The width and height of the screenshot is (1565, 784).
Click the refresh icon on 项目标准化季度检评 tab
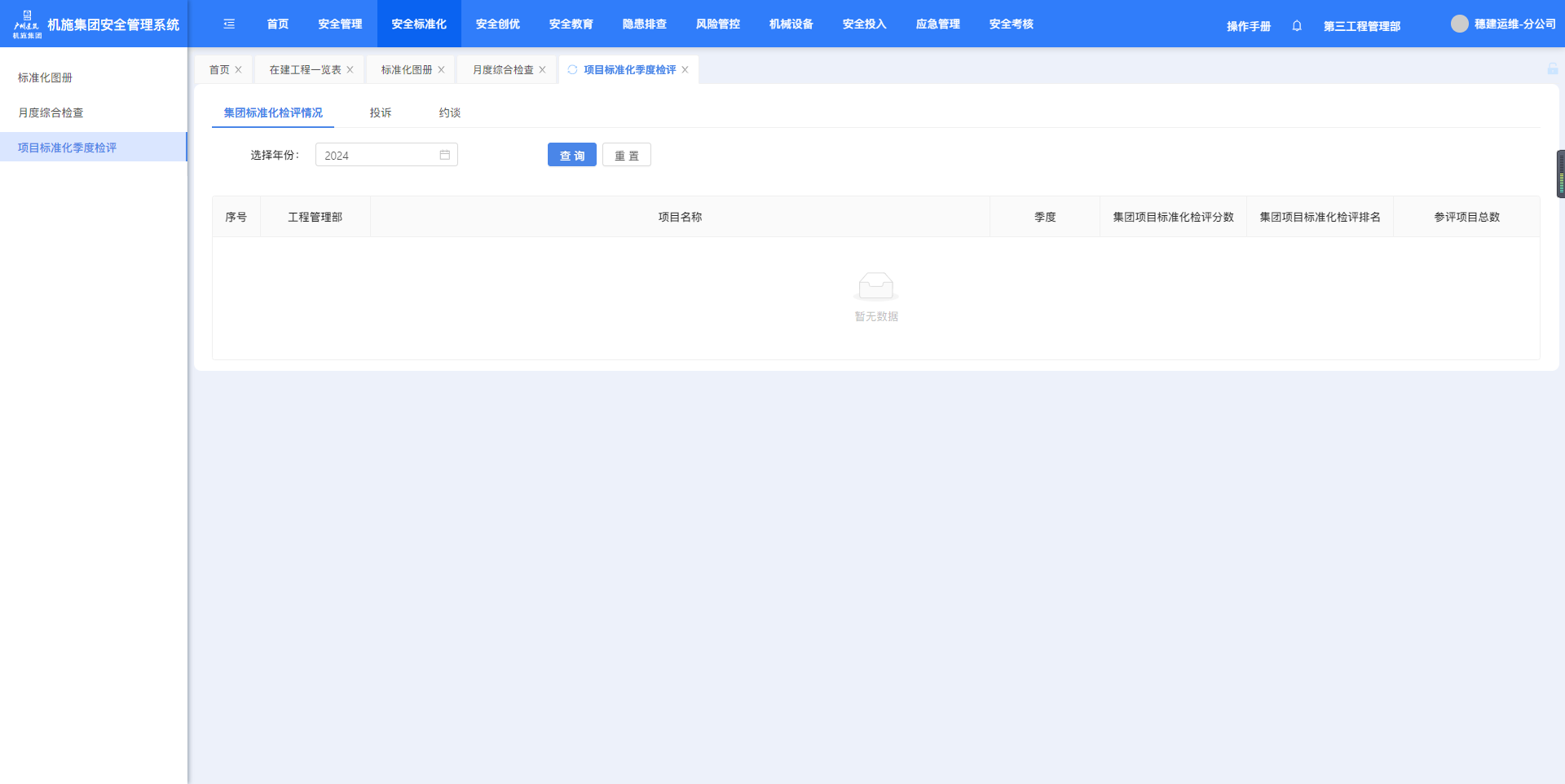click(x=572, y=70)
